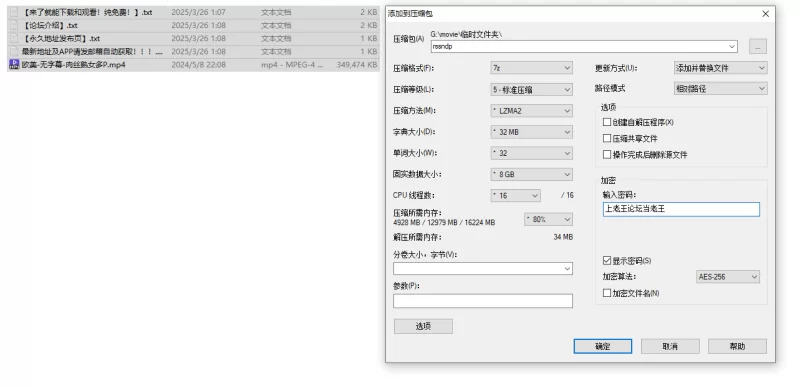
Task: Click the browse '...' button
Action: (758, 46)
